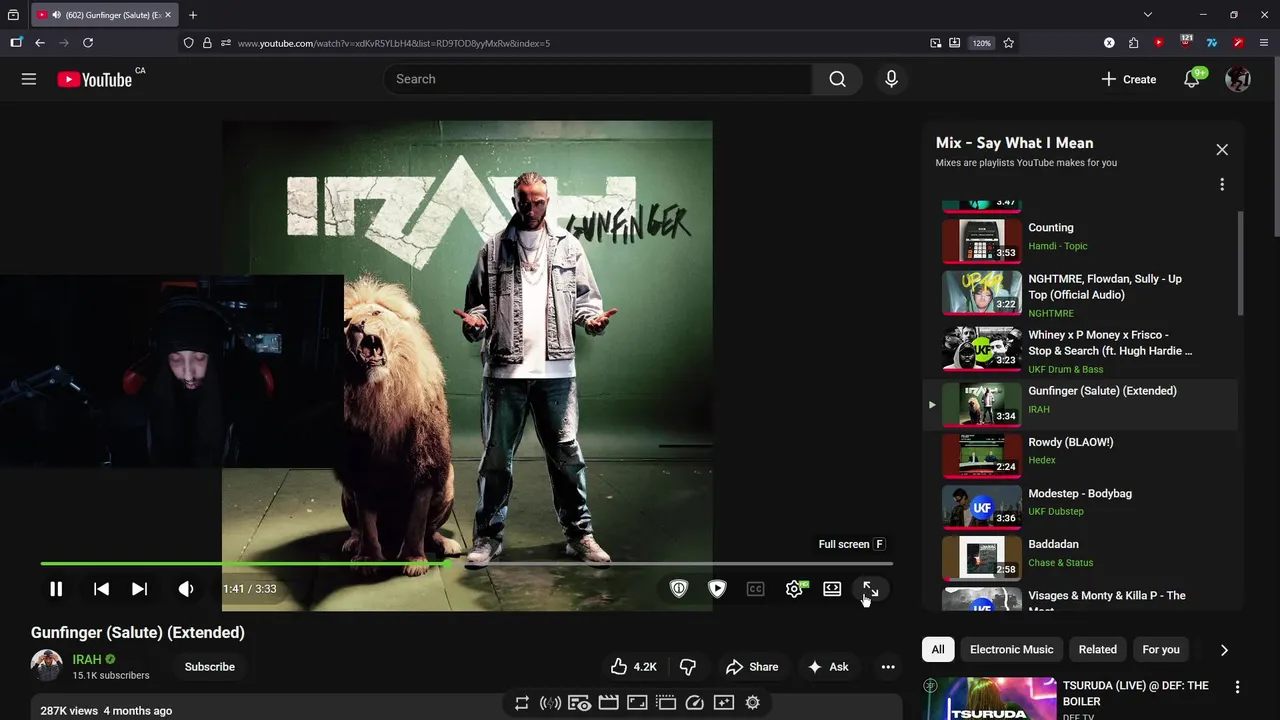Viewport: 1280px width, 720px height.
Task: Enter full screen mode
Action: point(870,589)
